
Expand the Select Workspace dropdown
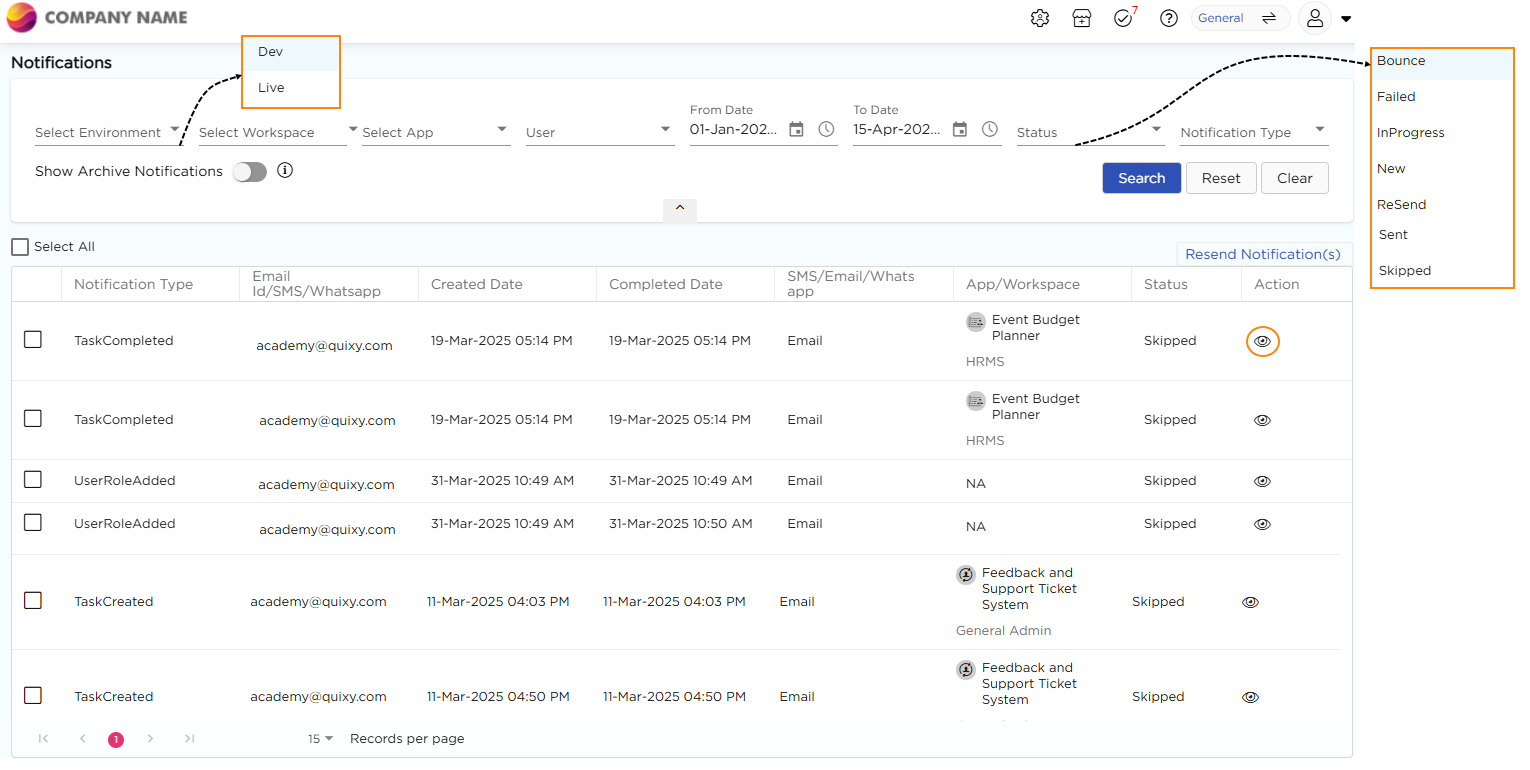pyautogui.click(x=272, y=132)
